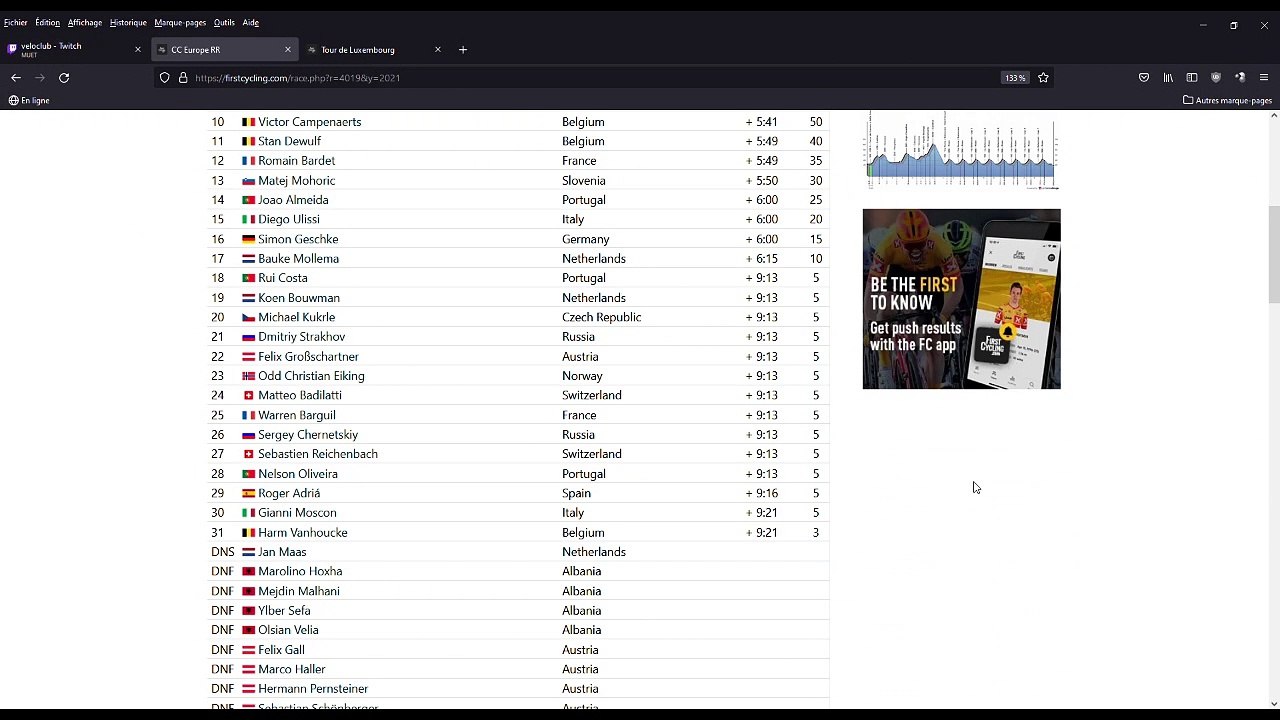Image resolution: width=1280 pixels, height=720 pixels.
Task: Open rider Felix Großschartner
Action: [308, 357]
